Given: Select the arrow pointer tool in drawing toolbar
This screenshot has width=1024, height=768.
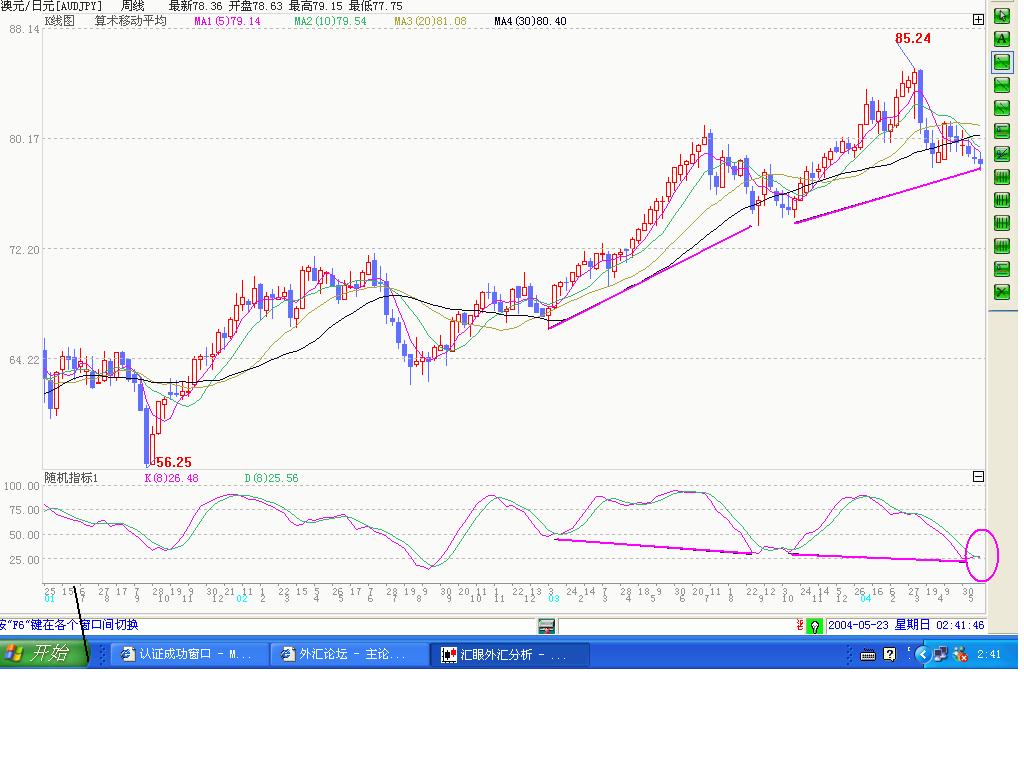Looking at the screenshot, I should tap(1001, 16).
